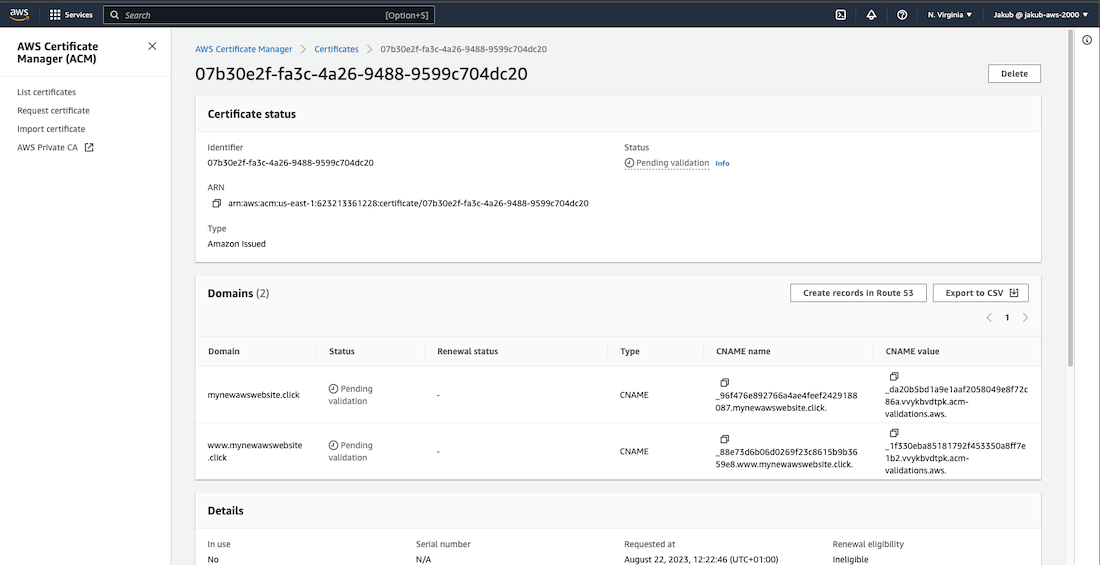
Task: Close the ACM side navigation panel
Action: (x=152, y=46)
